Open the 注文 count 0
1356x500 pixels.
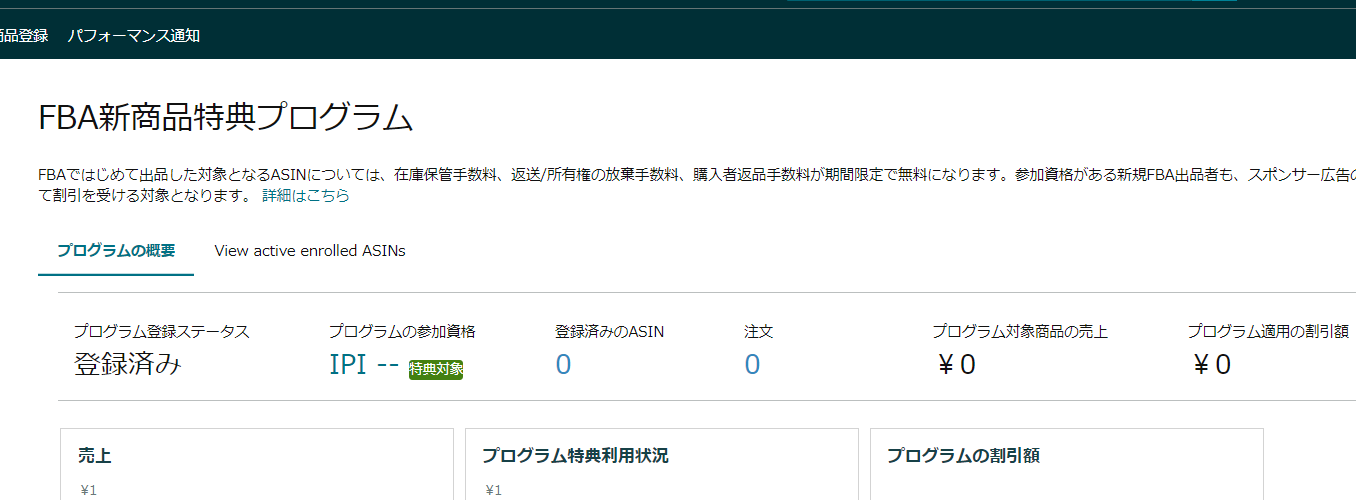(752, 365)
